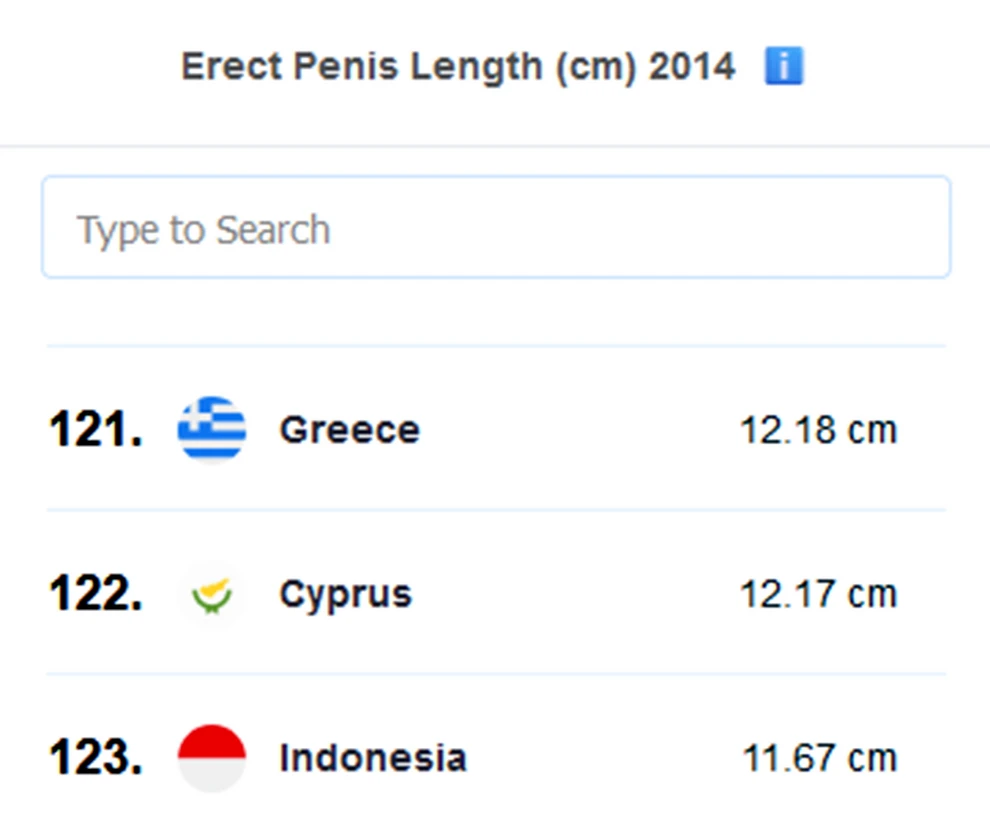Click the Greece flag icon
Viewport: 990px width, 834px height.
(x=212, y=430)
